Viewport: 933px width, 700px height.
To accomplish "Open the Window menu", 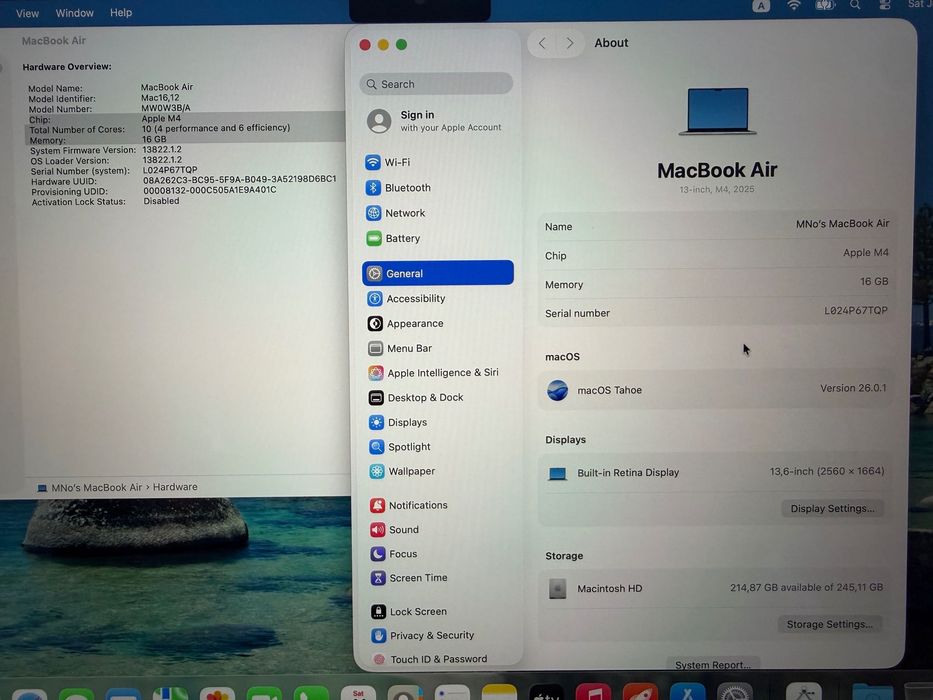I will coord(74,12).
